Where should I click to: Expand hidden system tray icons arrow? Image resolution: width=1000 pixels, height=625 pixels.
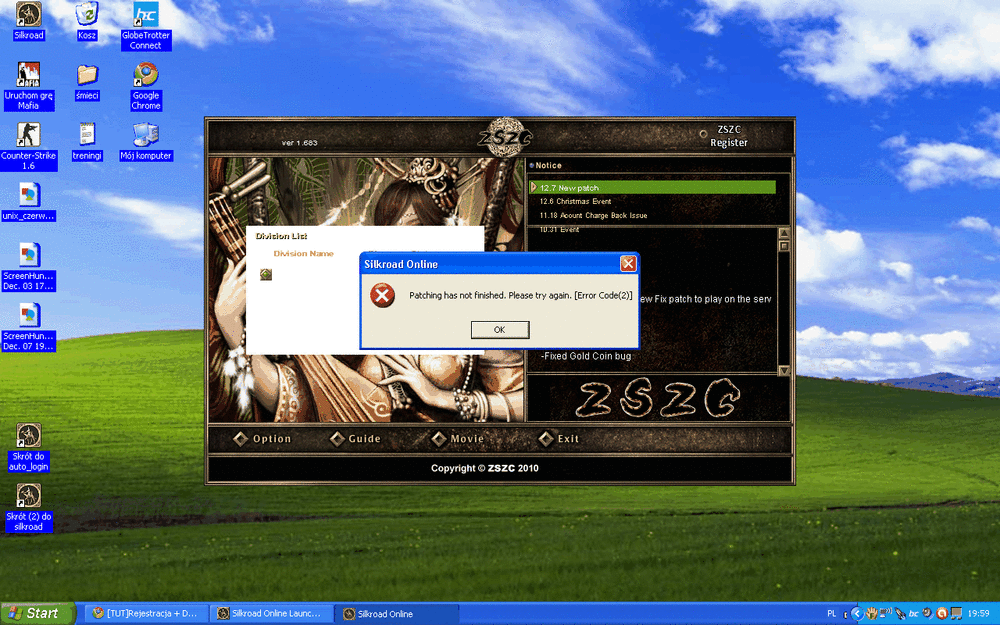coord(858,614)
